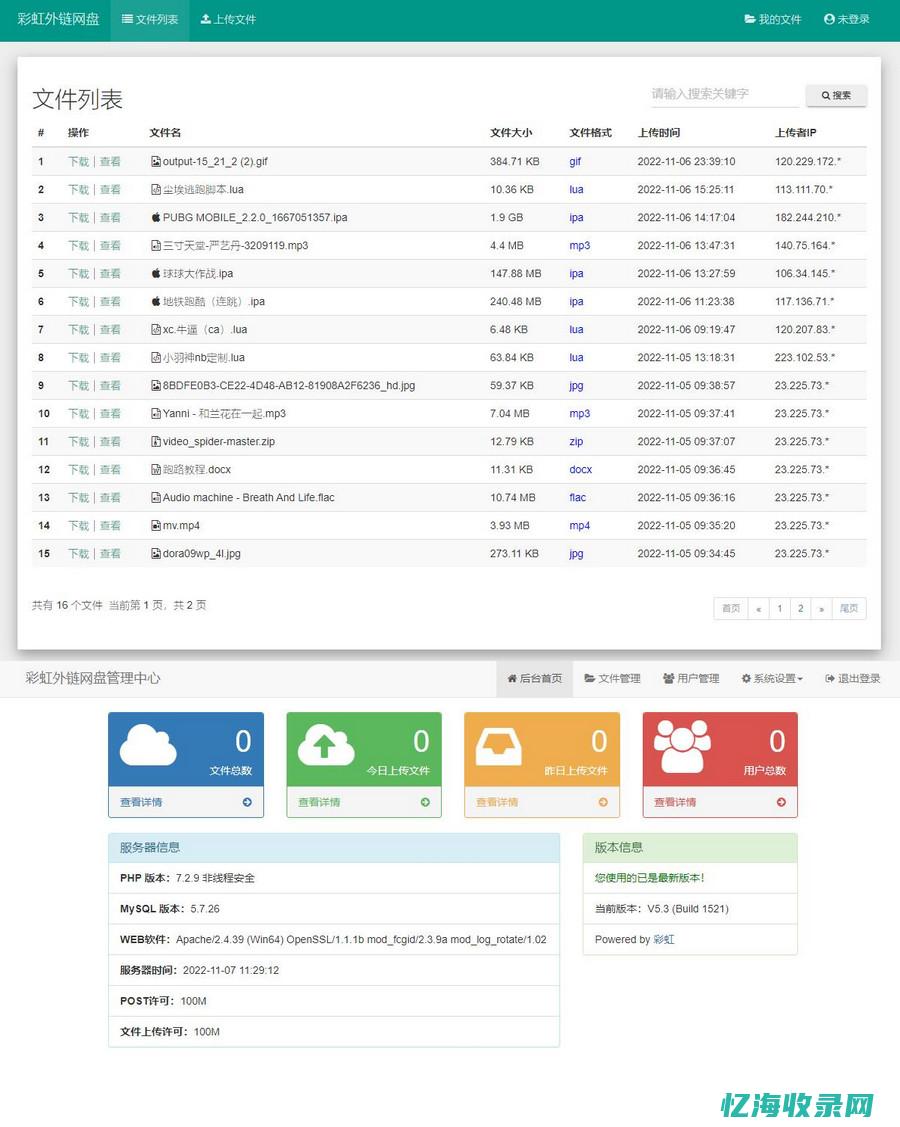The image size is (900, 1127).
Task: Click the zip file icon beside video_spider-master.zip
Action: click(156, 442)
